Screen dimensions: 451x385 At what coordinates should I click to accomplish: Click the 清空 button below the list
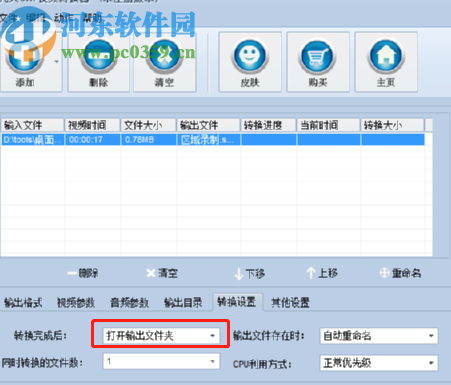point(162,273)
